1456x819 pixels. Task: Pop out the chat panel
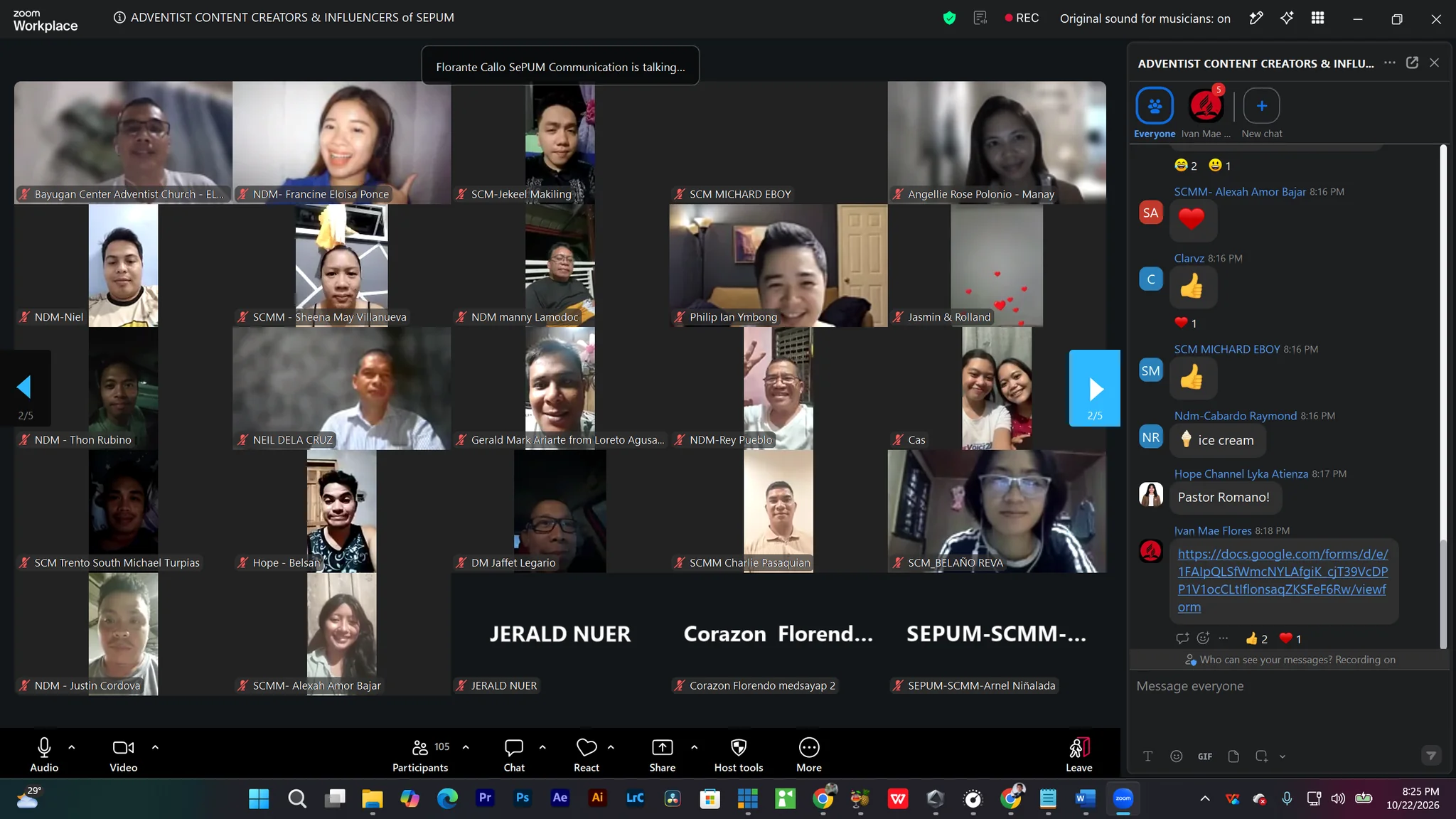click(1413, 63)
